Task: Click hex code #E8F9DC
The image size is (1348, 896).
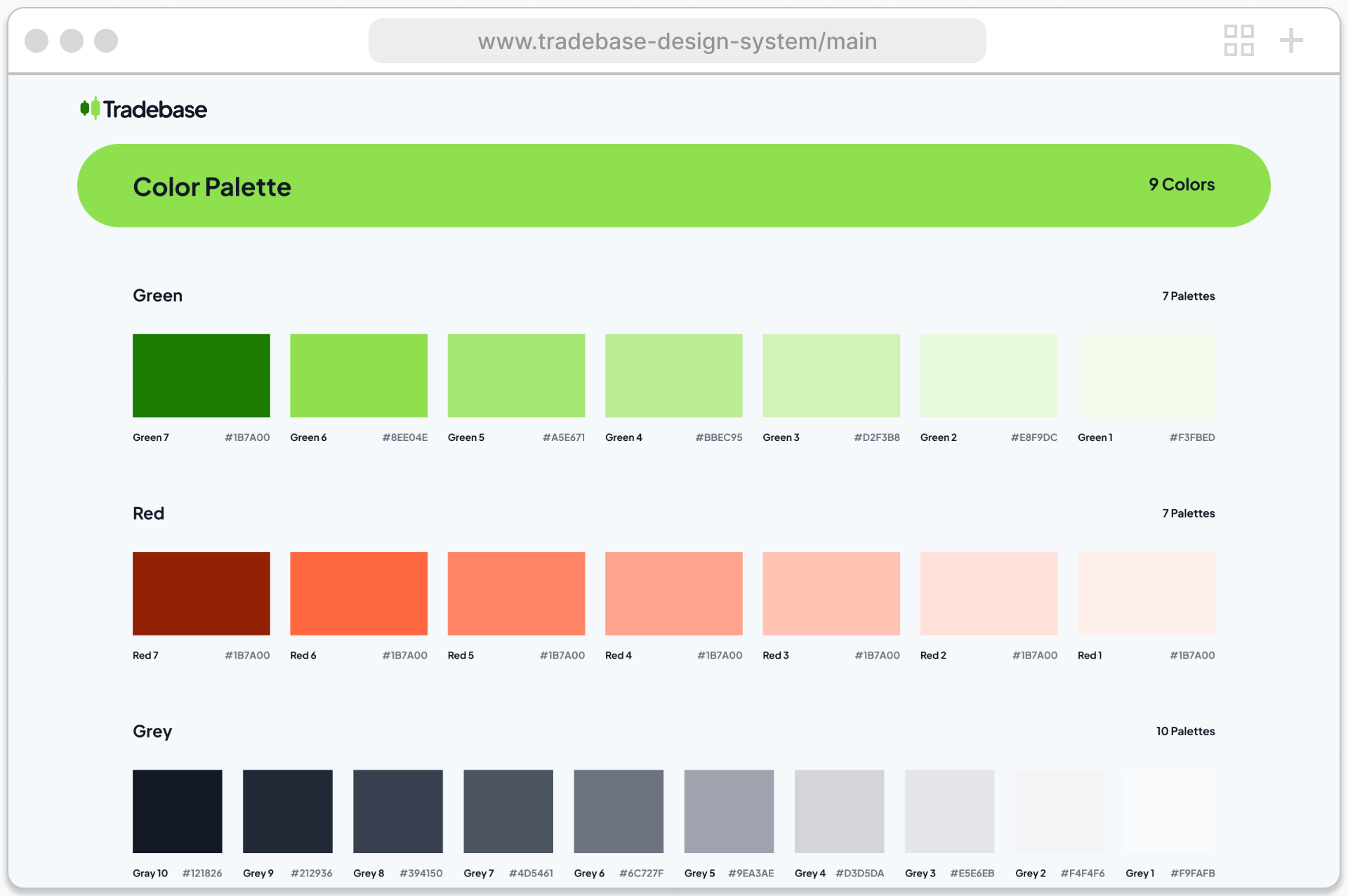Action: click(x=1034, y=437)
